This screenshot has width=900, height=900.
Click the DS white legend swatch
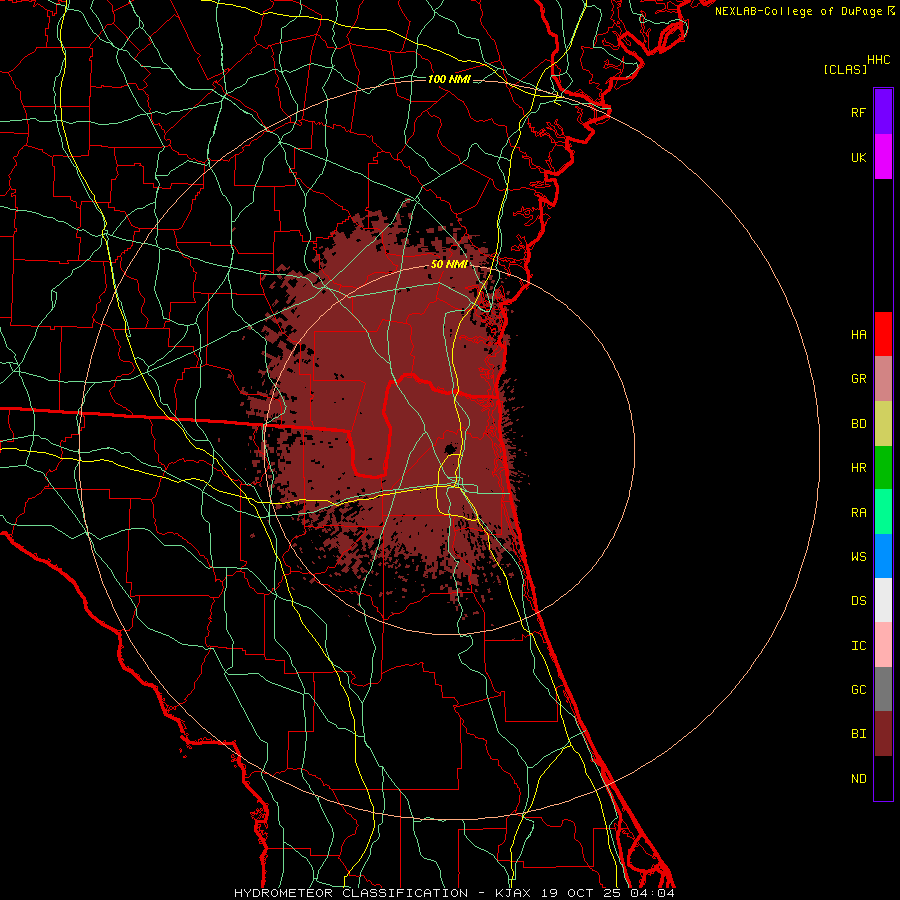[x=883, y=600]
